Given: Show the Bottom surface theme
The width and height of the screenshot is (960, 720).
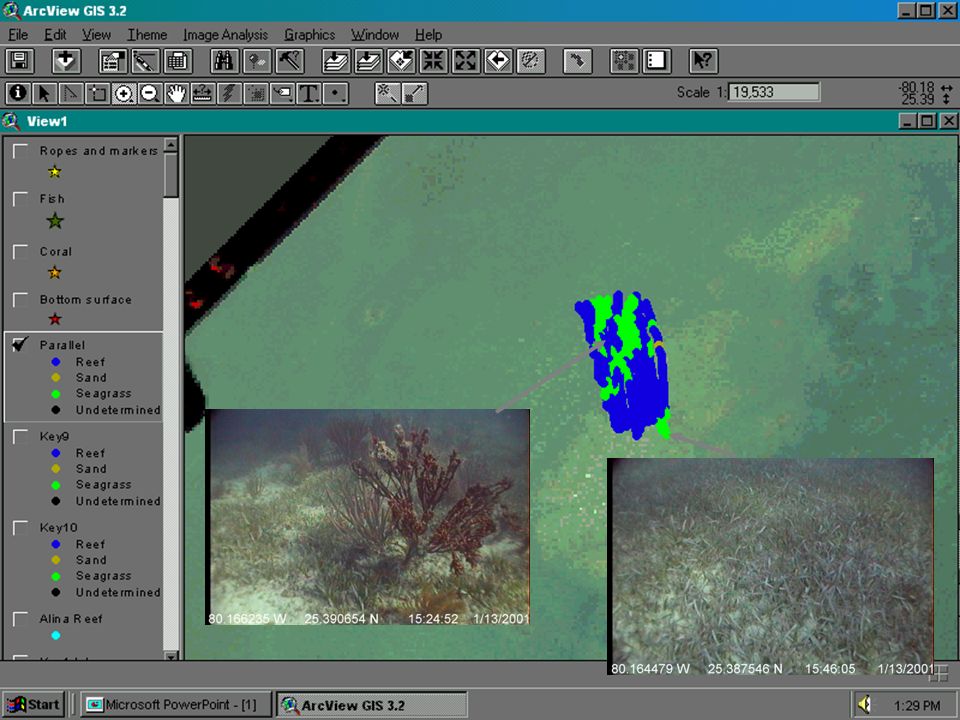Looking at the screenshot, I should [21, 299].
